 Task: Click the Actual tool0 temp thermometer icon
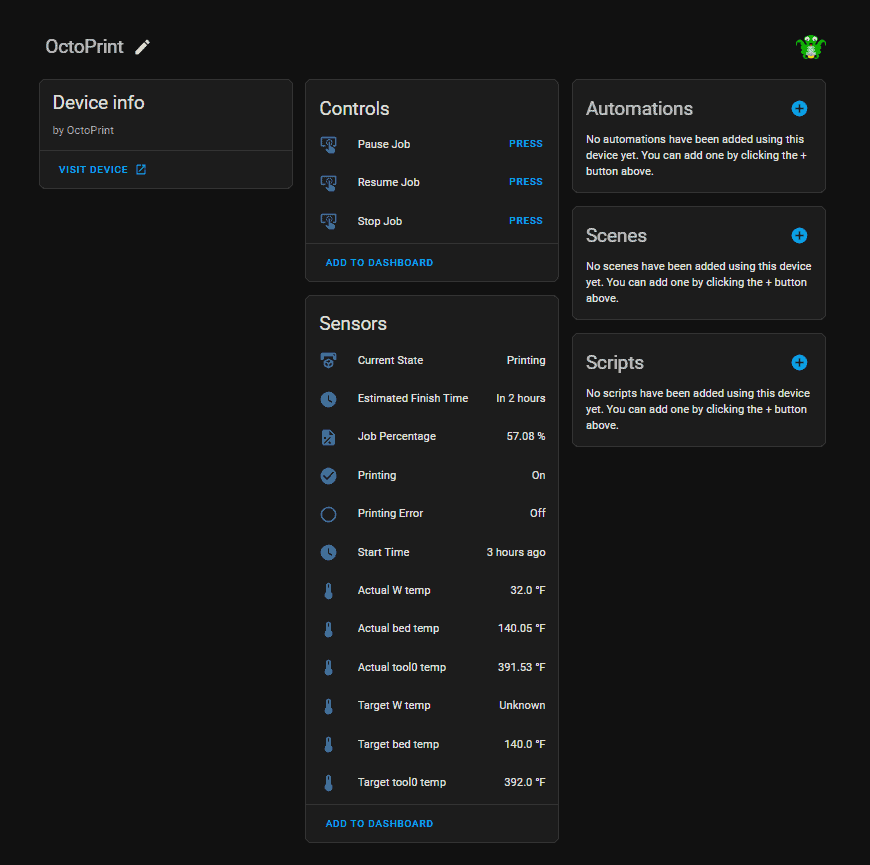pos(328,667)
